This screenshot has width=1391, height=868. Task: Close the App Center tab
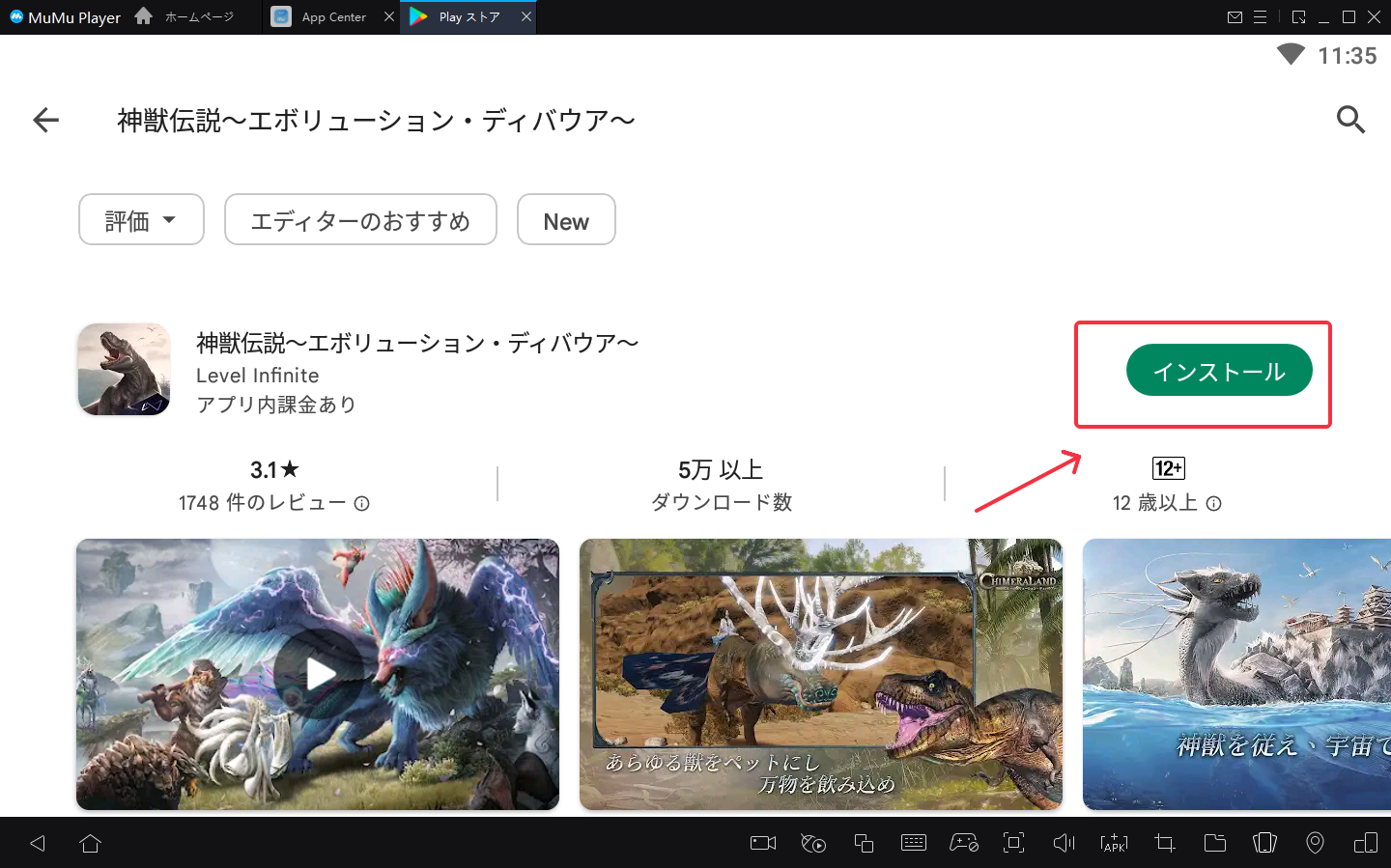pos(389,17)
